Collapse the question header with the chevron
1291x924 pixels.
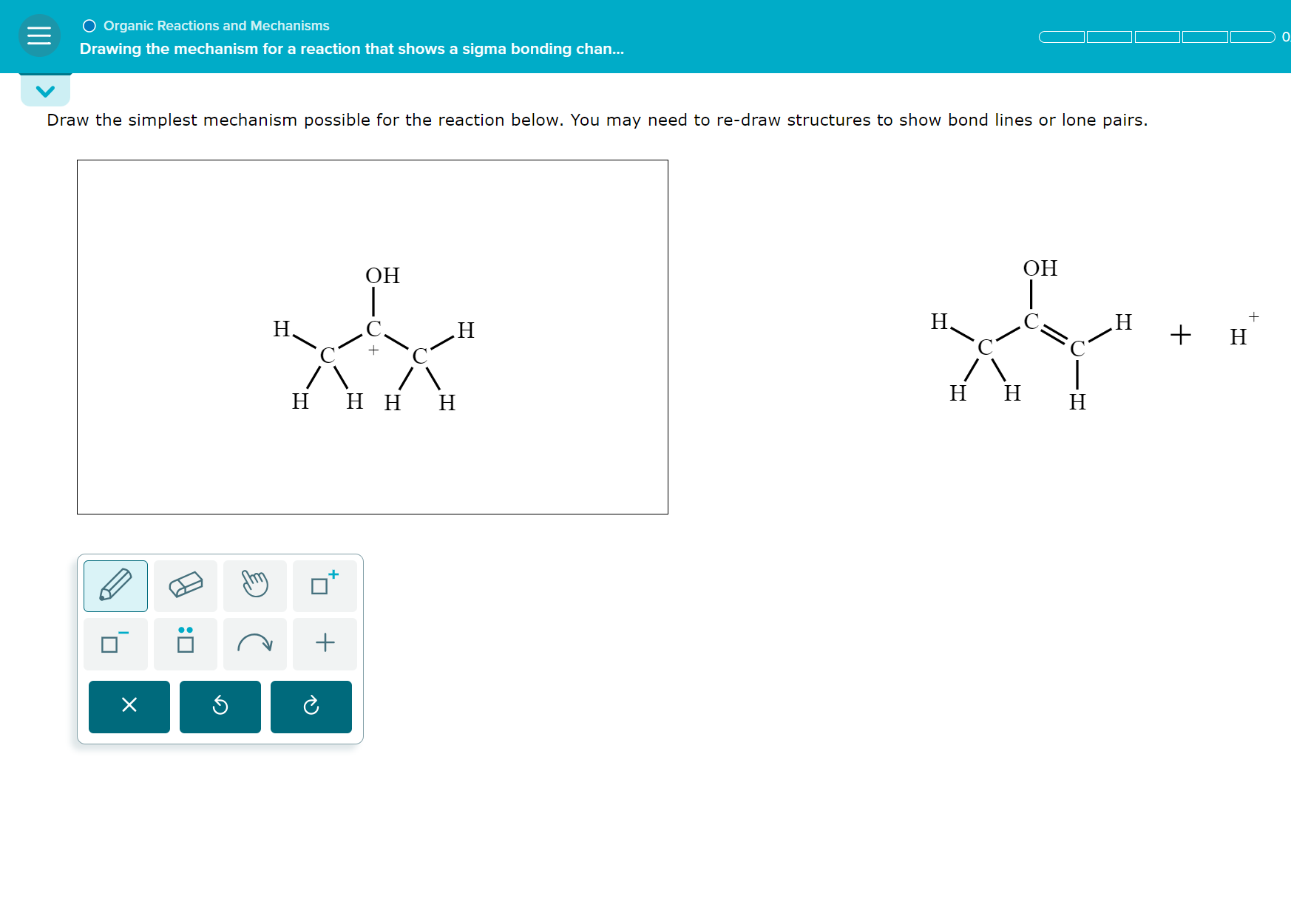pyautogui.click(x=45, y=90)
